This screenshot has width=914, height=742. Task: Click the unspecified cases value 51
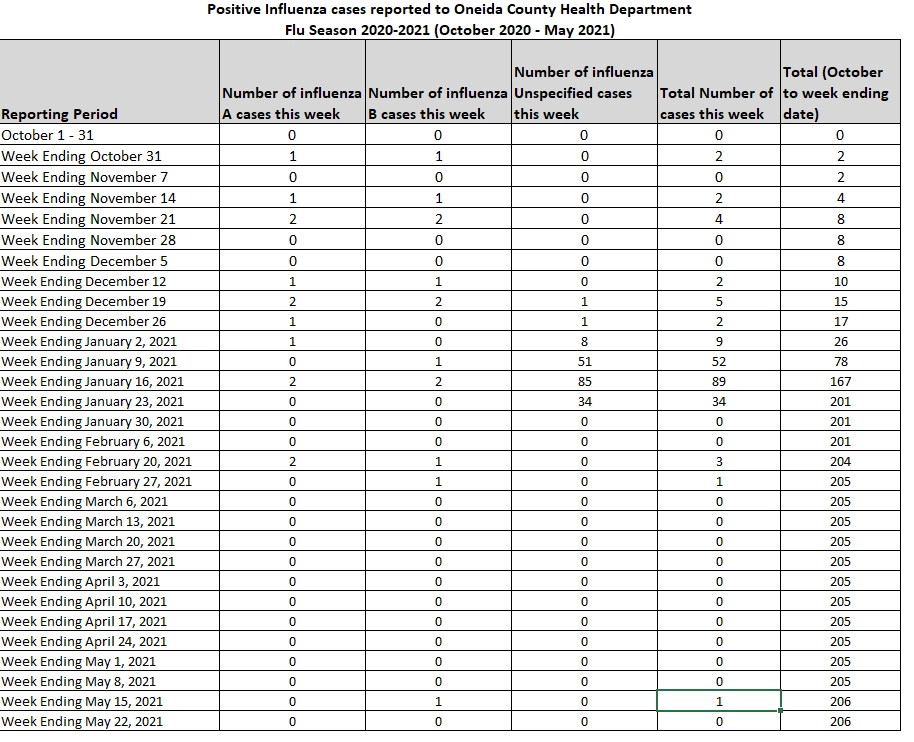[x=584, y=361]
